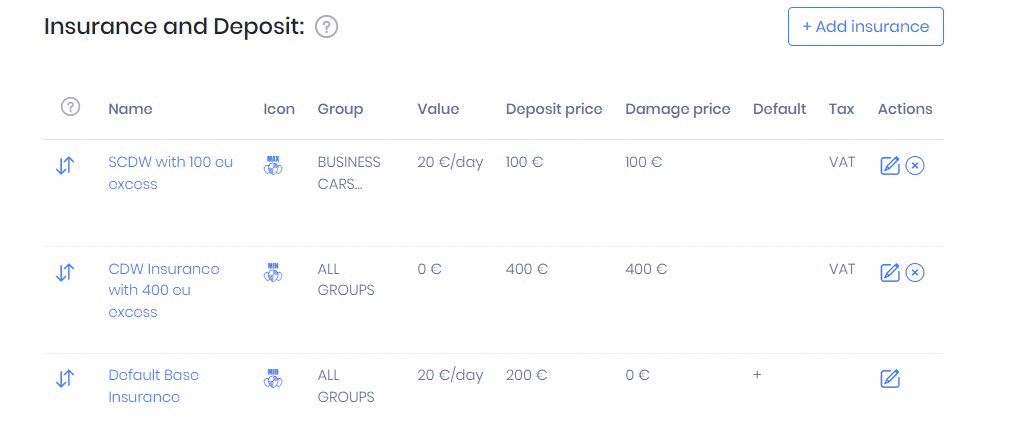
Task: Delete the CDW Insurance with 400 eu excess
Action: pos(915,272)
